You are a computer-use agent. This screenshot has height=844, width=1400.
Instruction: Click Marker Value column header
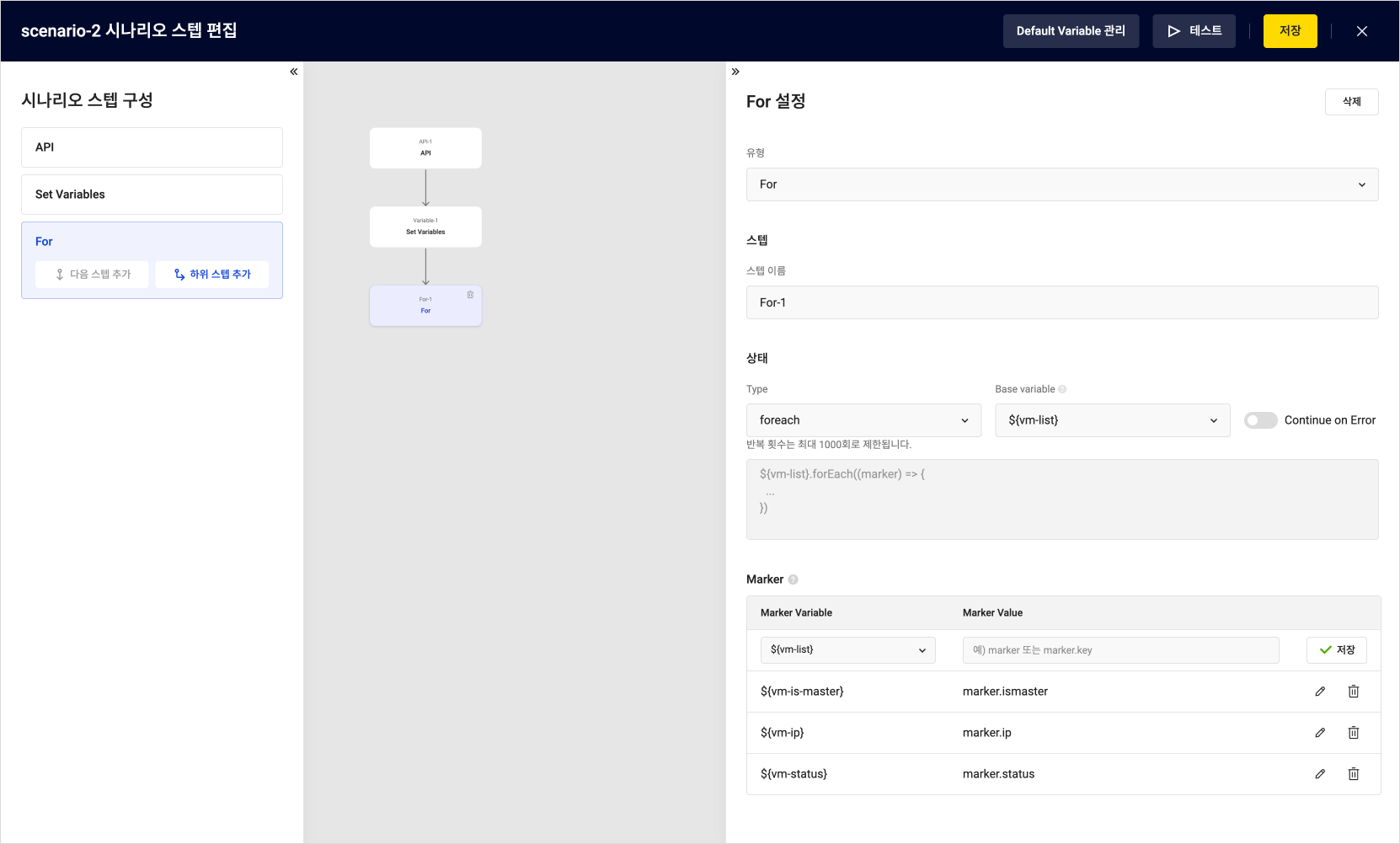[992, 613]
